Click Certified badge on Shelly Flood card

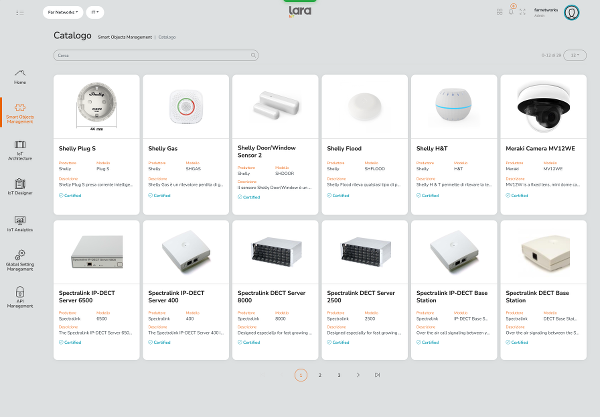tap(338, 195)
